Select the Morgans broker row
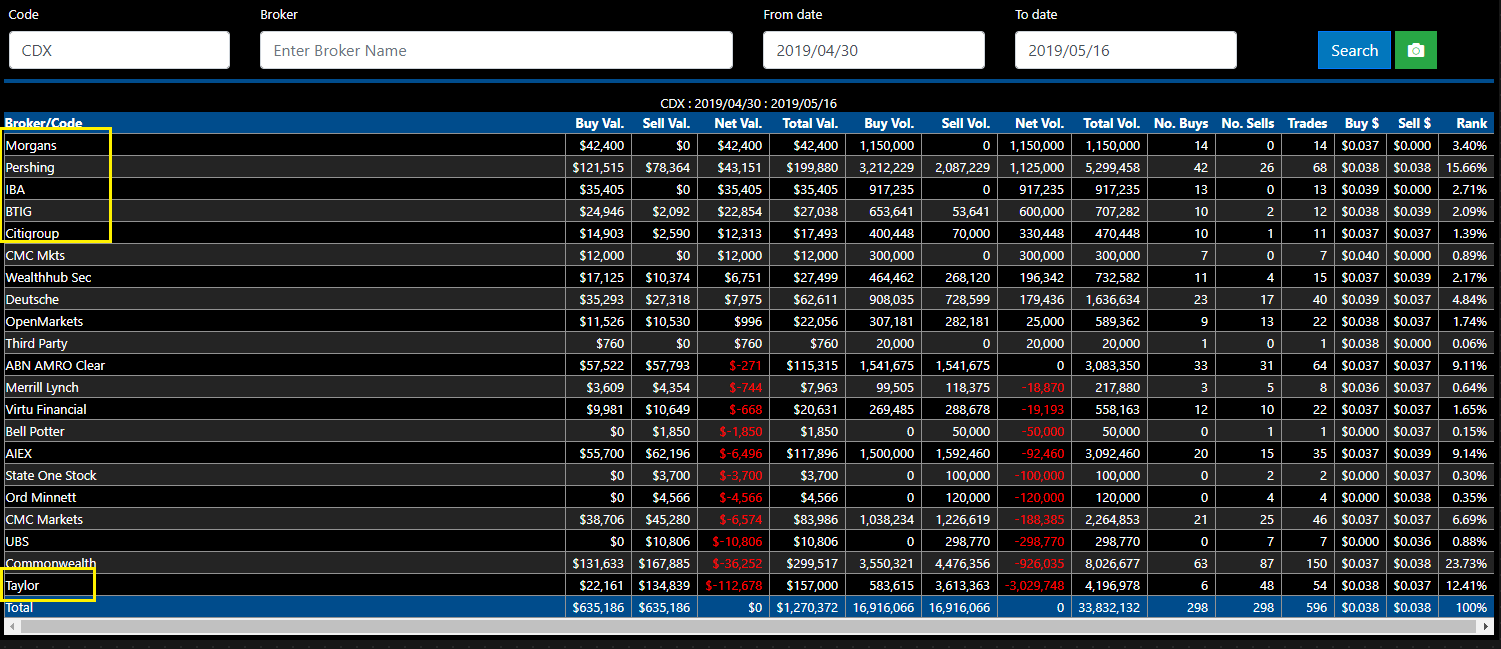1501x649 pixels. pyautogui.click(x=747, y=145)
